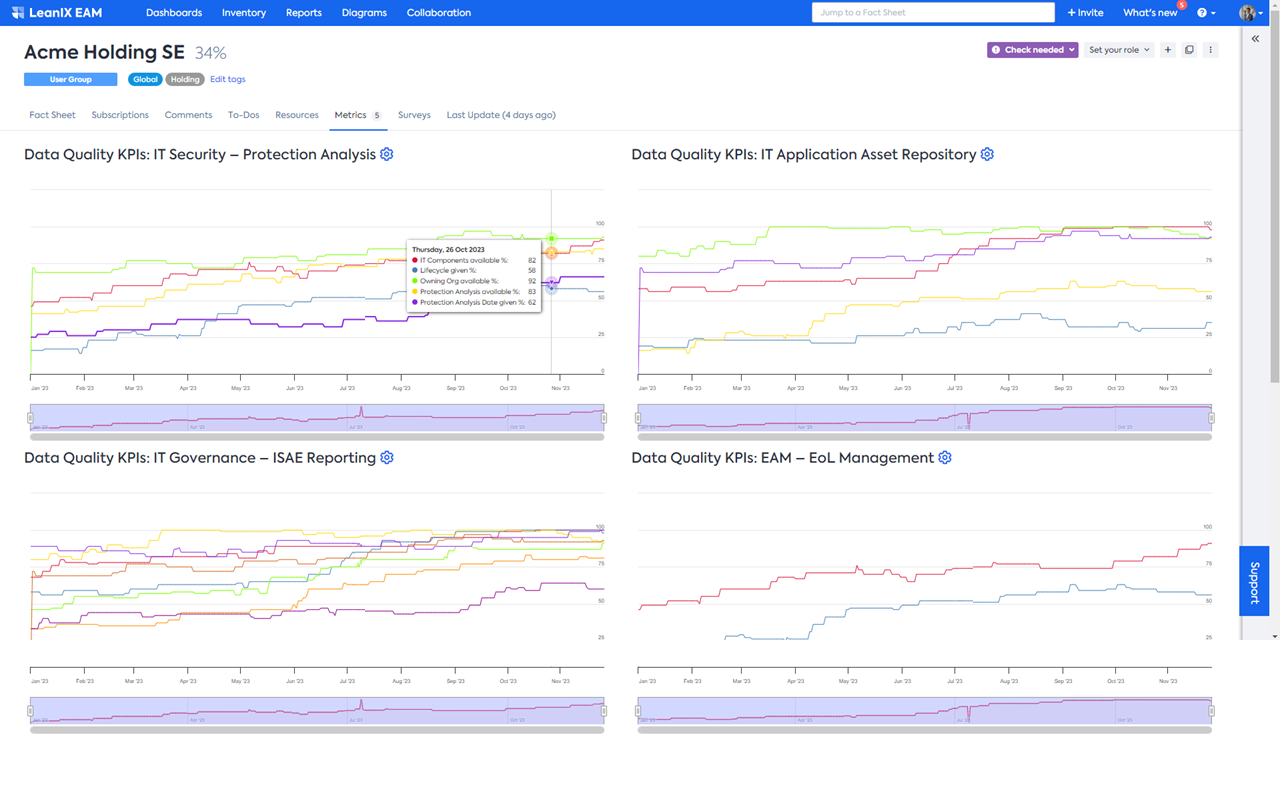Click the Edit tags link

click(227, 79)
